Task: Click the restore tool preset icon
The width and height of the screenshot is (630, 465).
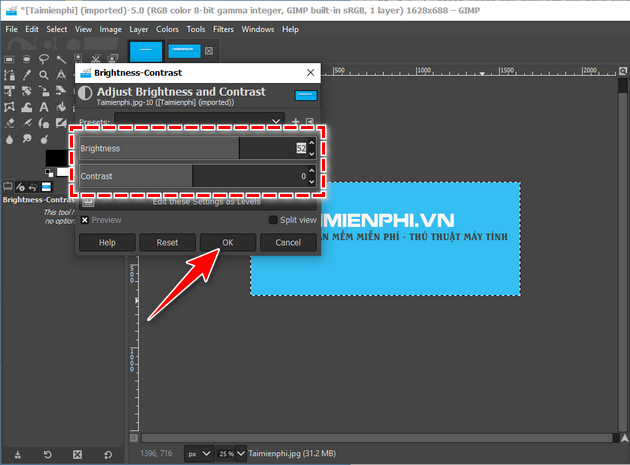Action: [x=47, y=455]
